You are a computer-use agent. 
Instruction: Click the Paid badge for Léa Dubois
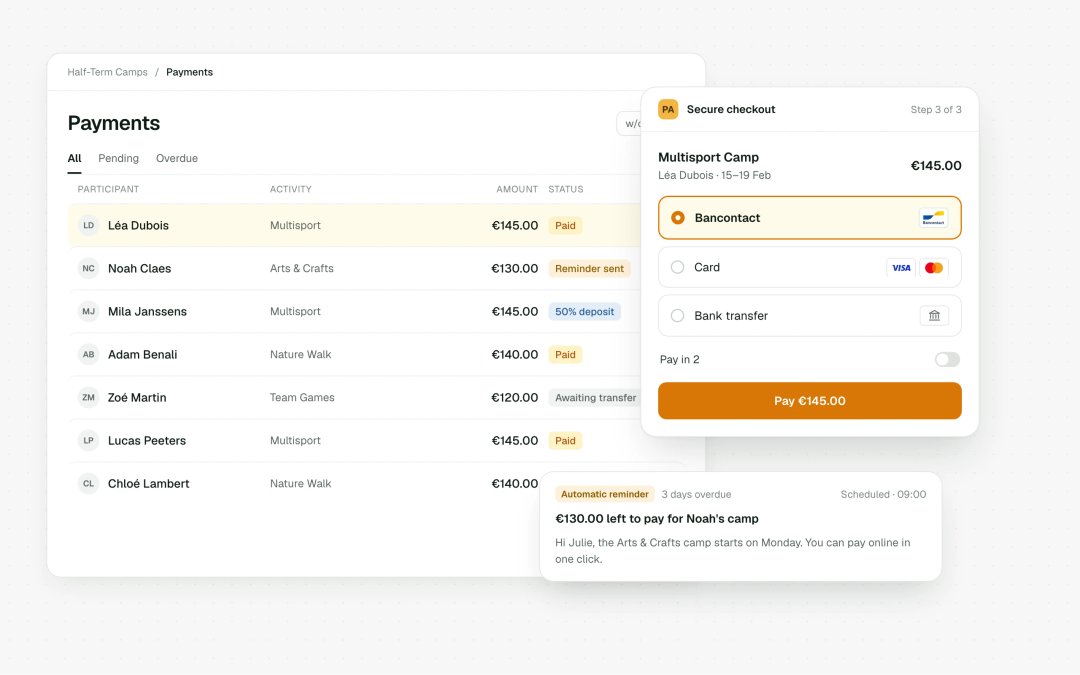click(x=565, y=225)
